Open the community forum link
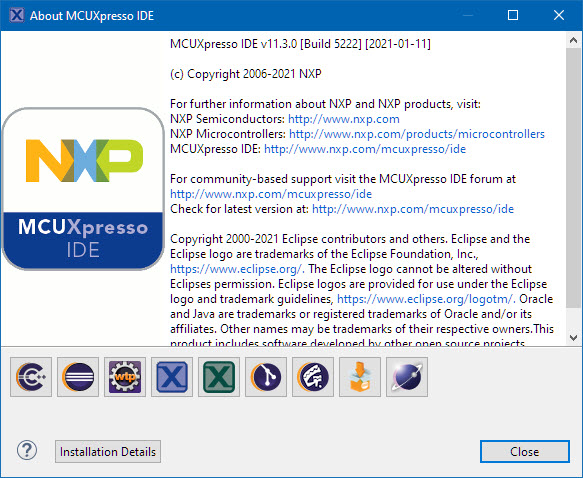This screenshot has width=583, height=478. 271,194
